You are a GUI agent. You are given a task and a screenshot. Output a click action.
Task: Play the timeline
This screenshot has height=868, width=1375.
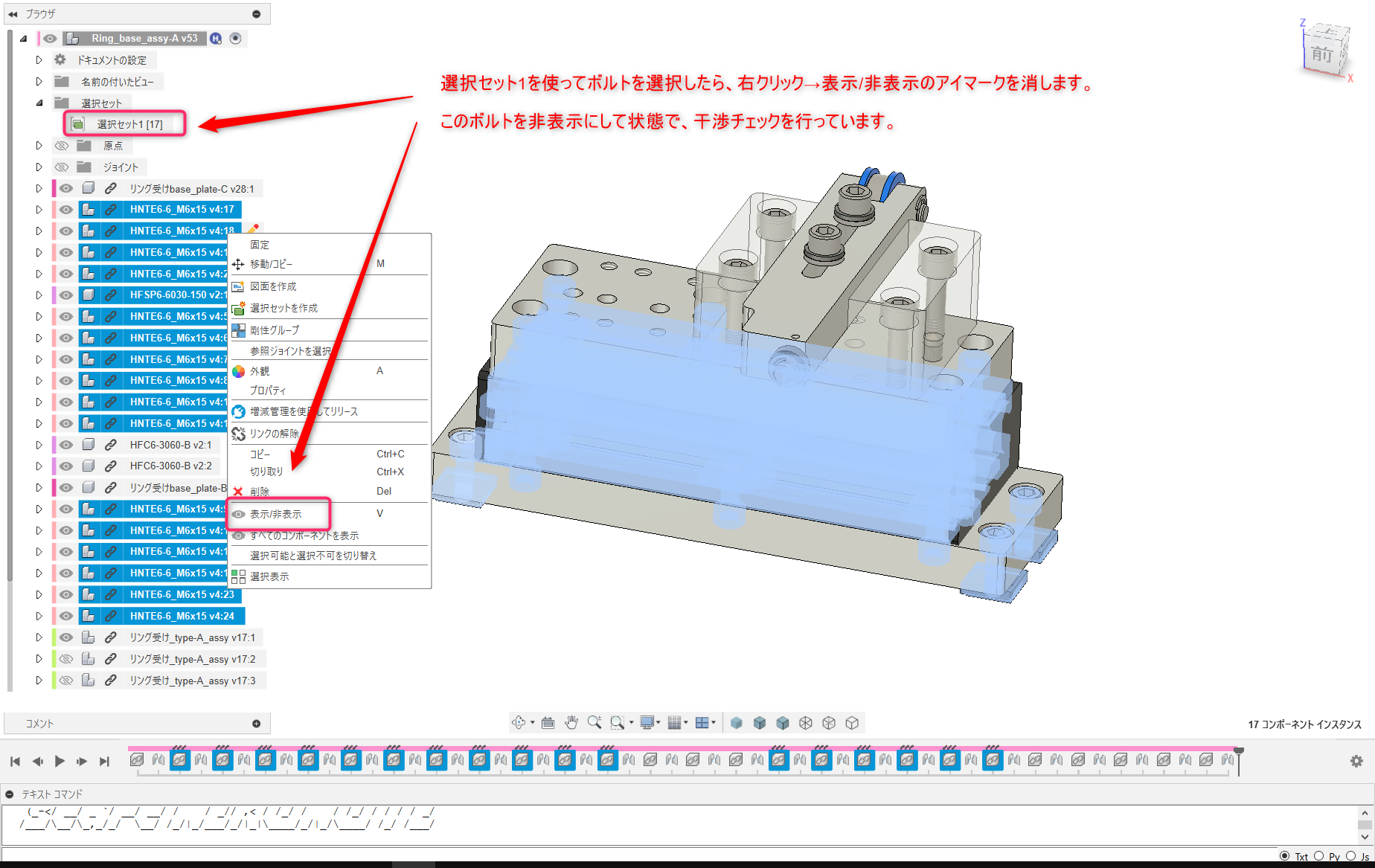(60, 761)
